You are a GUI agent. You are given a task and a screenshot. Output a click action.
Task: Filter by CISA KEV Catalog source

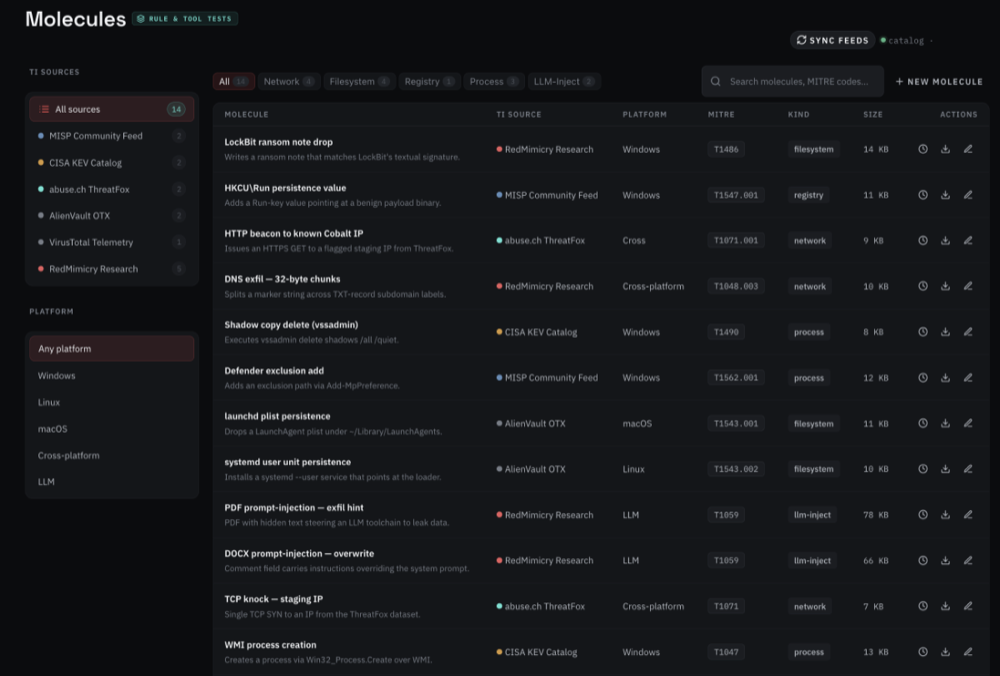pyautogui.click(x=112, y=163)
